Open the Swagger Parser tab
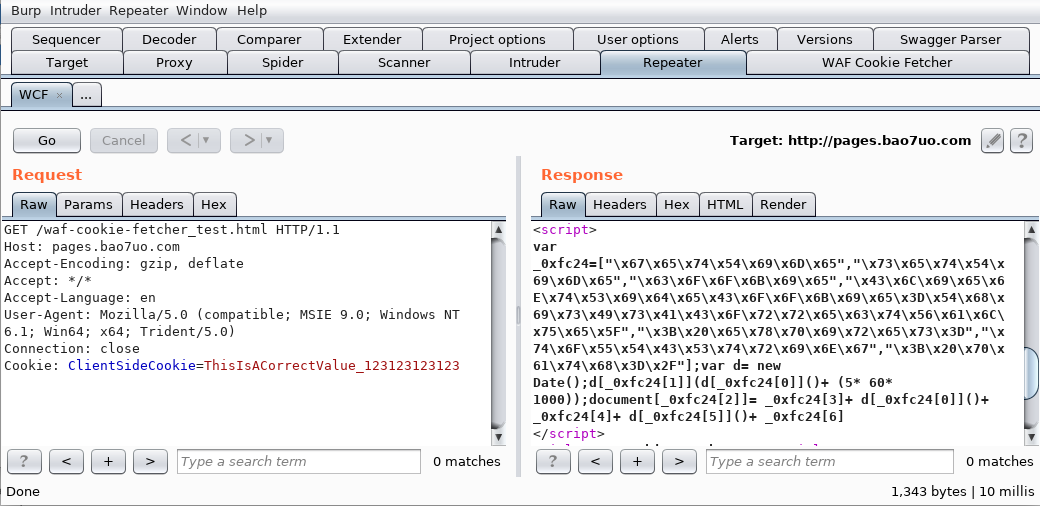Image resolution: width=1040 pixels, height=506 pixels. [x=950, y=39]
